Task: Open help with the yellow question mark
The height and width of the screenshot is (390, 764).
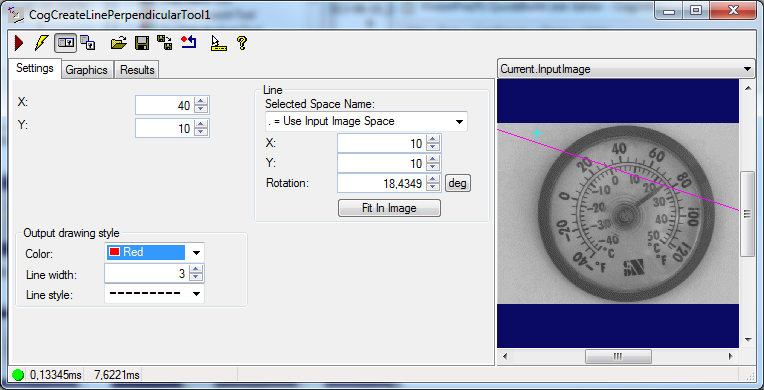Action: pos(242,43)
